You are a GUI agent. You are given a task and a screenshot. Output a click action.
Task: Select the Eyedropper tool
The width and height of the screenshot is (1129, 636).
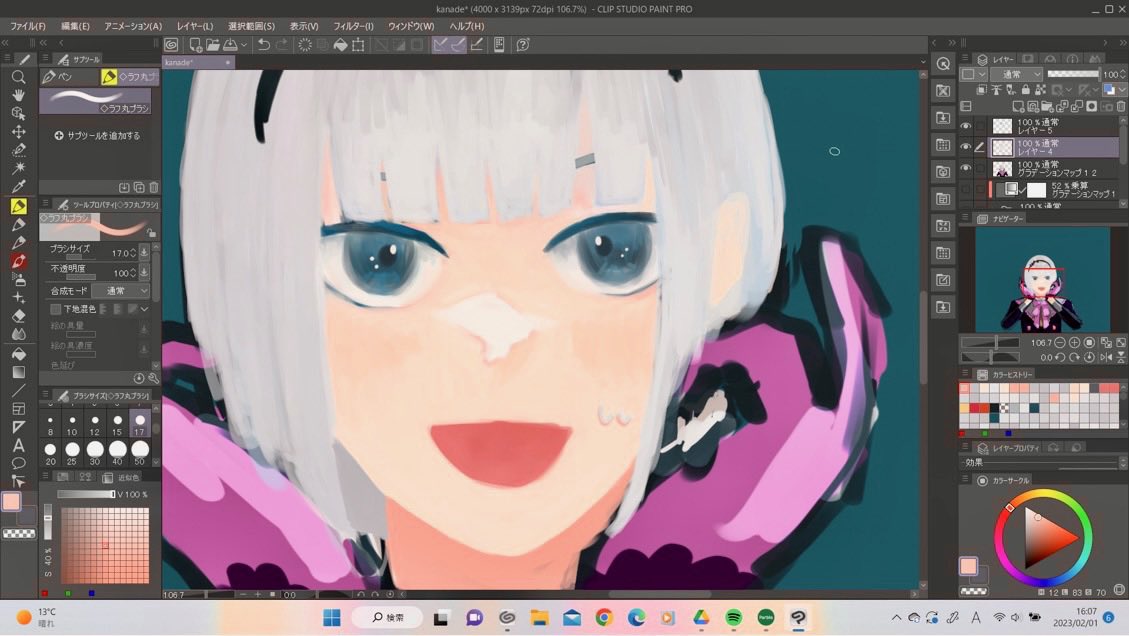[19, 187]
